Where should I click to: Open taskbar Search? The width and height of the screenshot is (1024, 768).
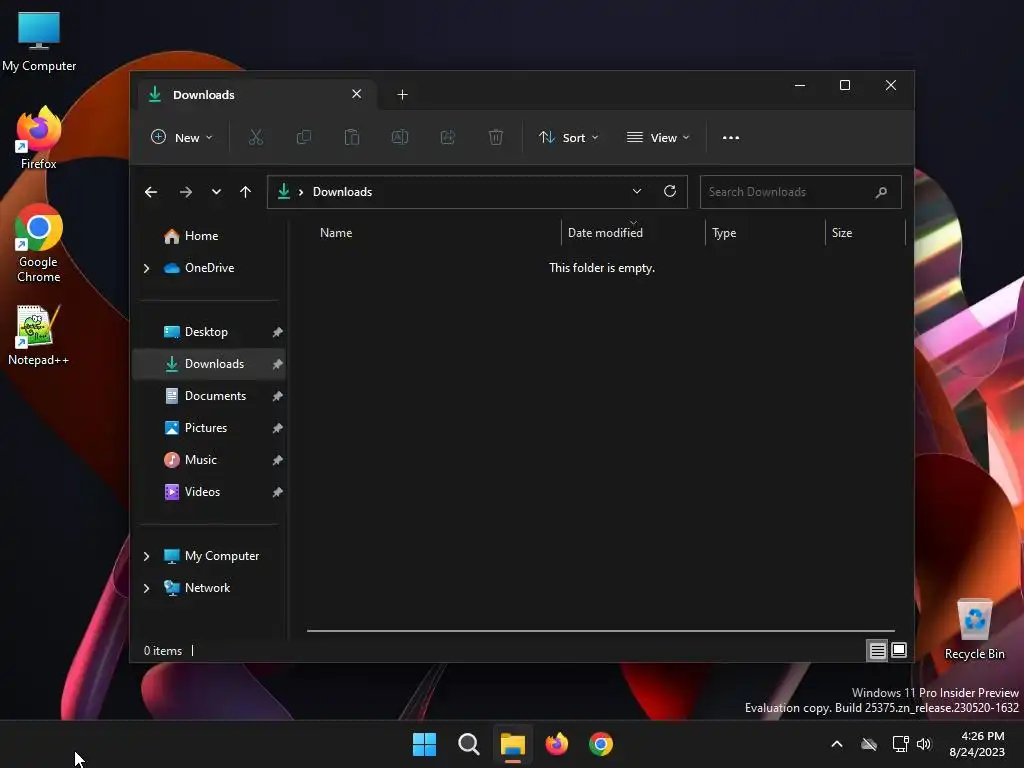[468, 744]
